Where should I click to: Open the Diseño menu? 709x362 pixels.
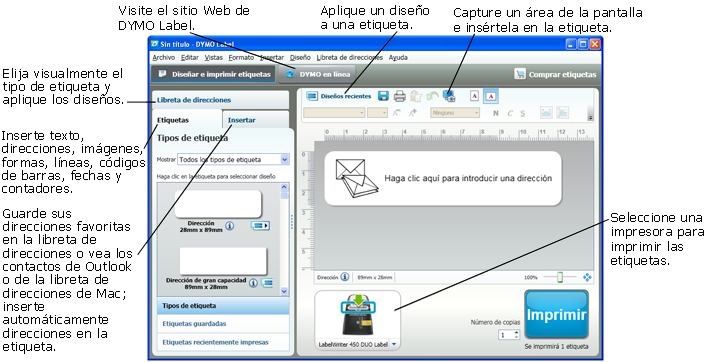300,57
